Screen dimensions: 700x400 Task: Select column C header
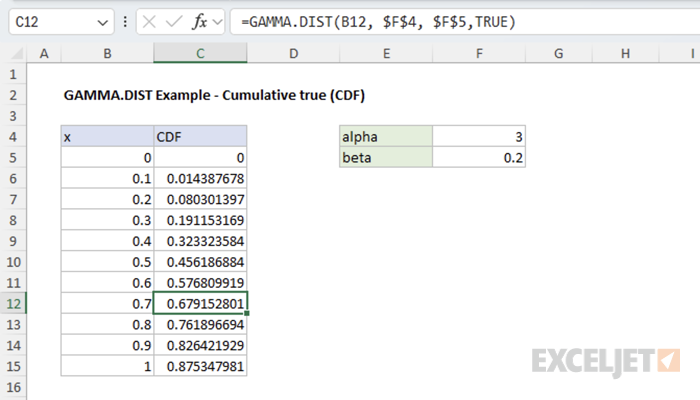pyautogui.click(x=200, y=54)
